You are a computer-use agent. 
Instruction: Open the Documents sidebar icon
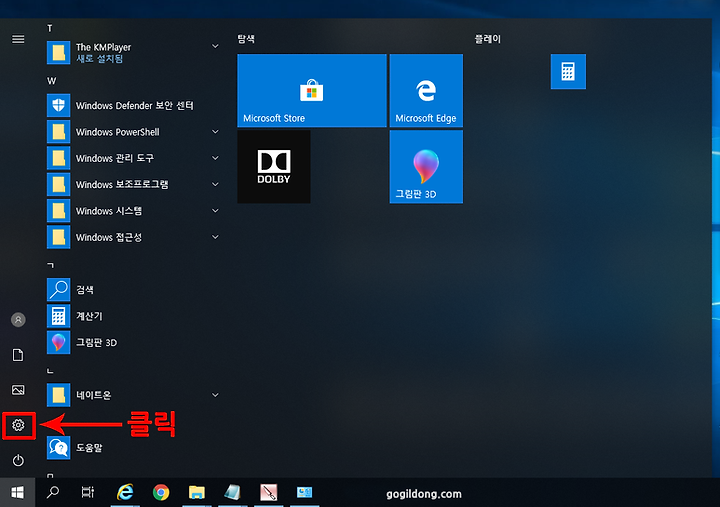[18, 355]
